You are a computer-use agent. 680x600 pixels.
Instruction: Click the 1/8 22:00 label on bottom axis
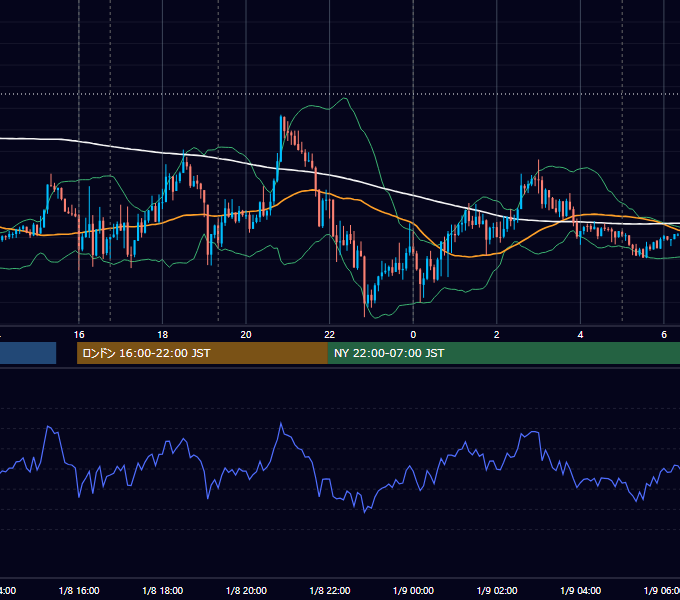point(330,590)
